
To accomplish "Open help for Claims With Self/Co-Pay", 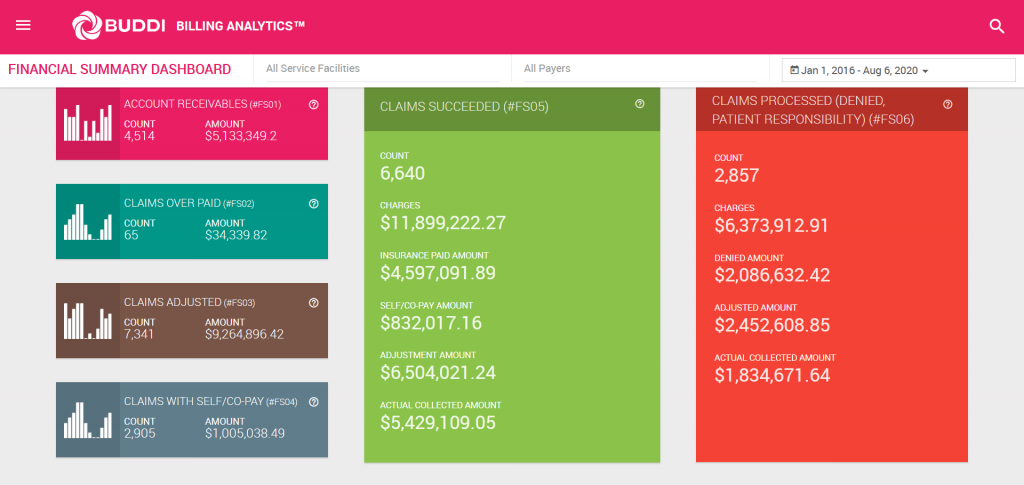I will tap(313, 402).
